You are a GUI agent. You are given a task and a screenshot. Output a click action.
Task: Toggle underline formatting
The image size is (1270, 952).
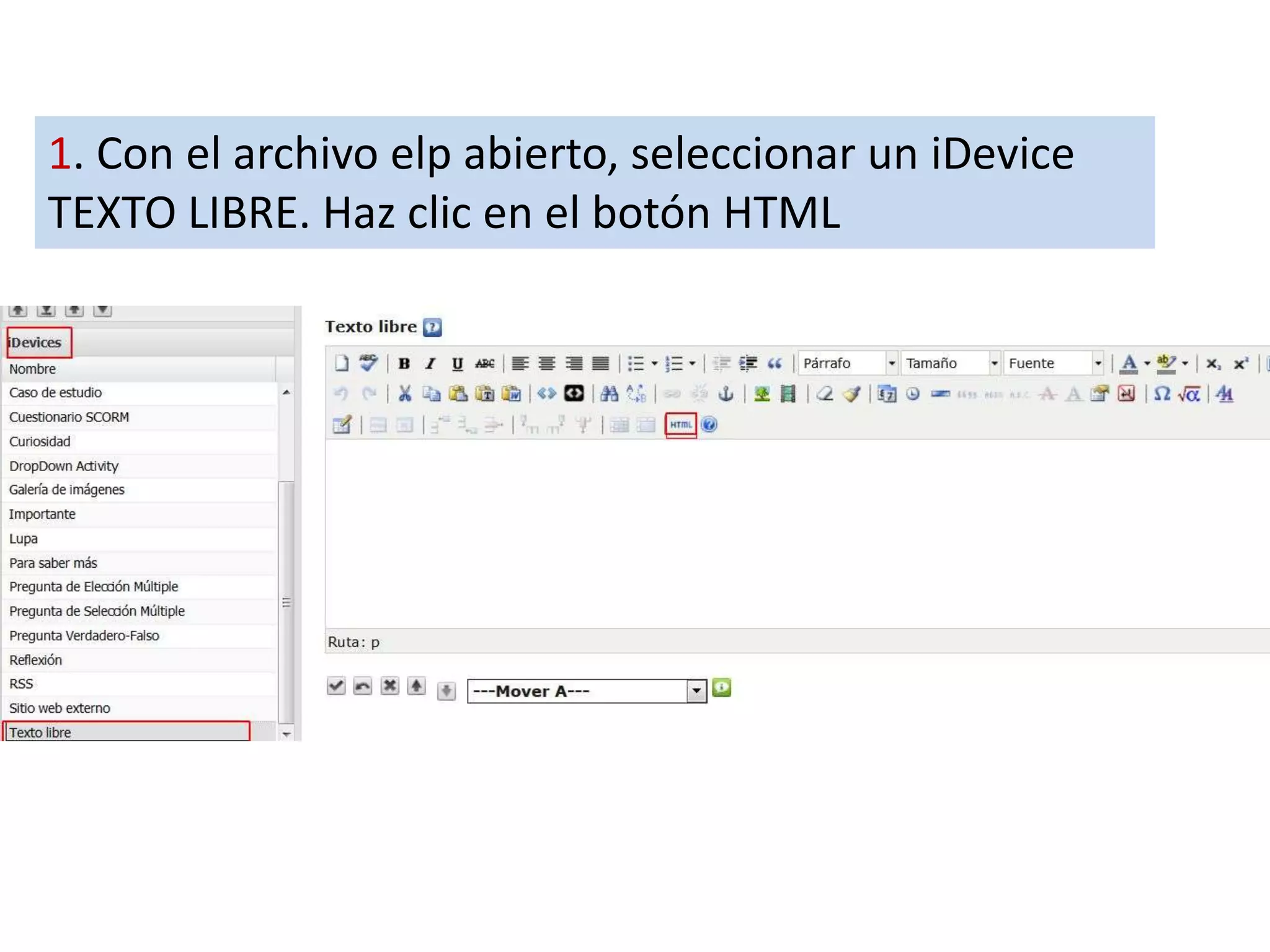pyautogui.click(x=457, y=364)
